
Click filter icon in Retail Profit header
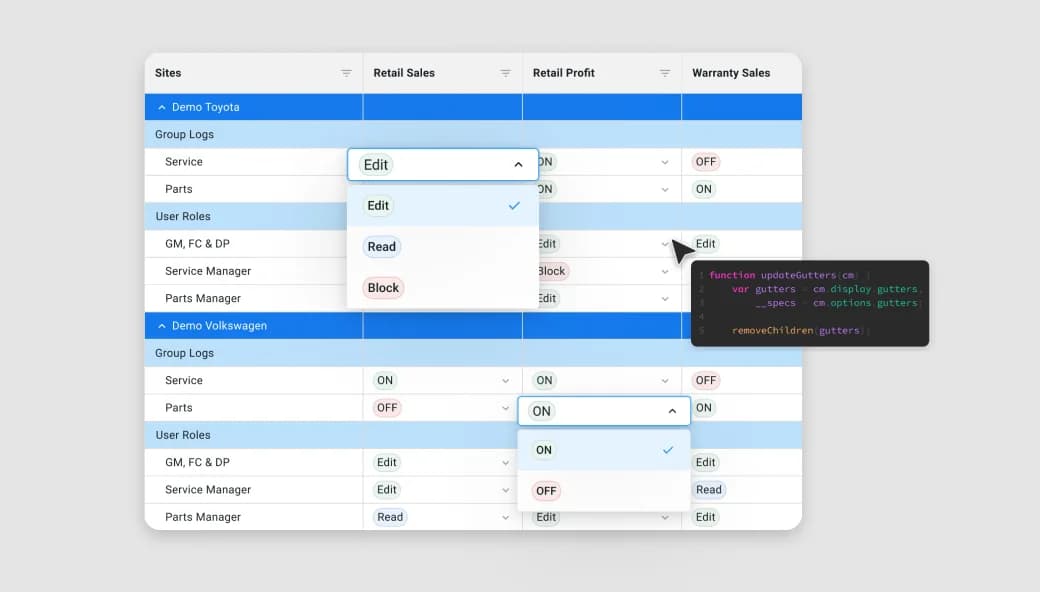[x=665, y=73]
